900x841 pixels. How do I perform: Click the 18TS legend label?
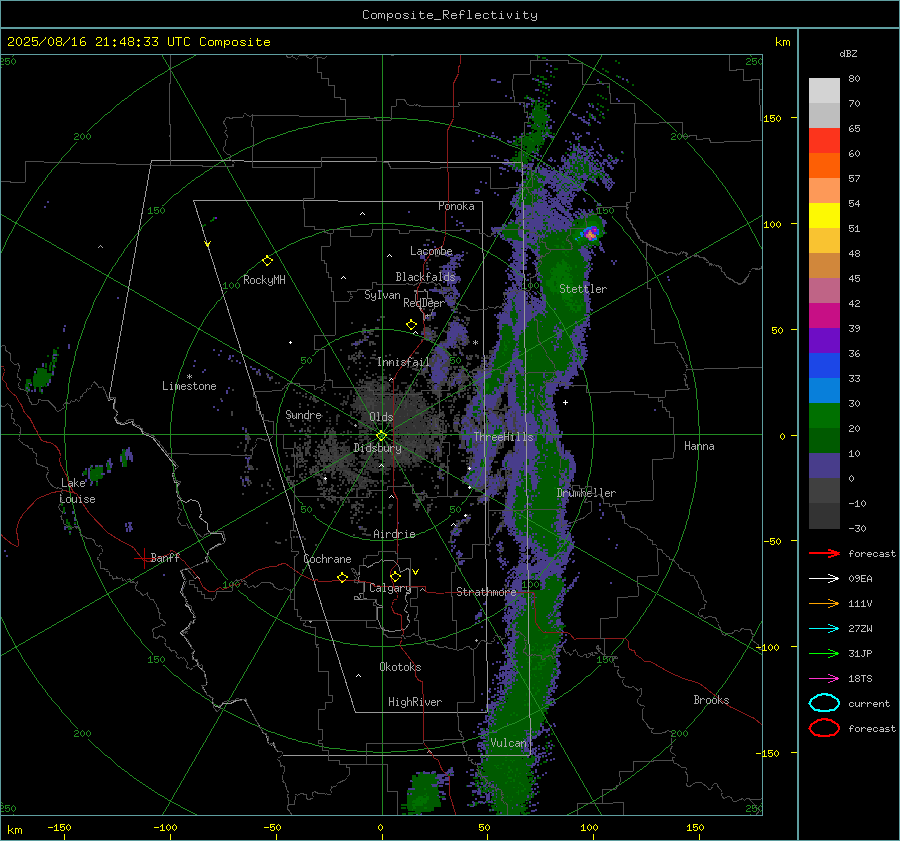coord(860,679)
